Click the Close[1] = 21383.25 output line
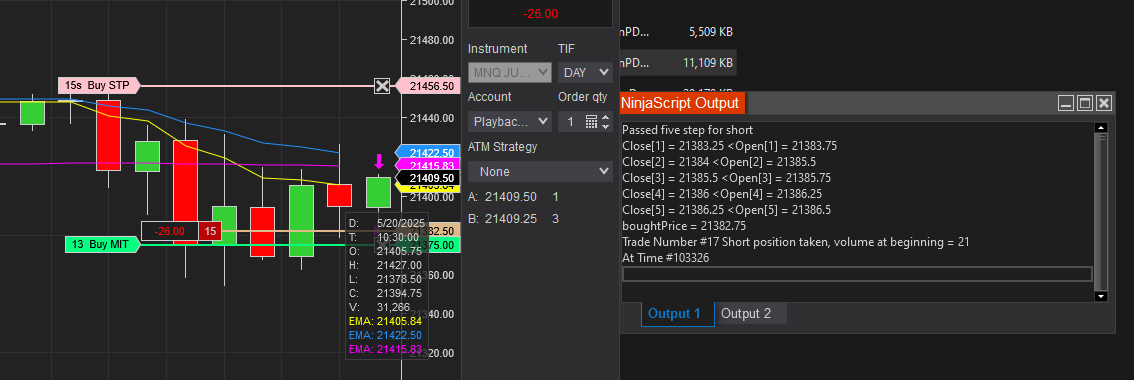The height and width of the screenshot is (380, 1134). [x=729, y=146]
